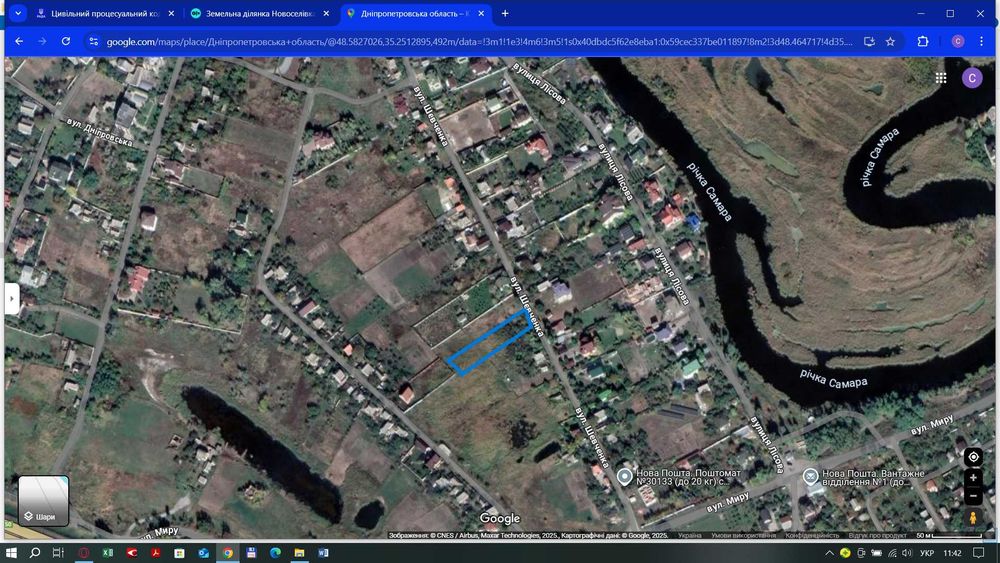Close the Дніпропетровська область tab
The image size is (1000, 563).
pyautogui.click(x=481, y=13)
